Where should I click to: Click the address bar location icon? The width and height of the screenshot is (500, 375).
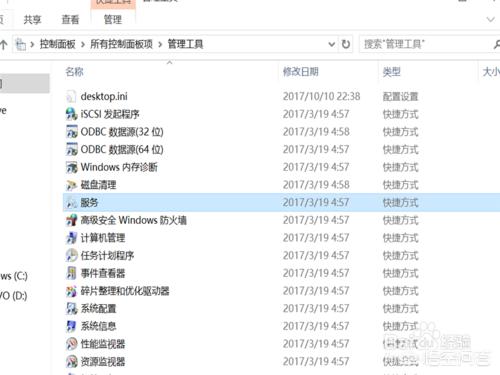pyautogui.click(x=21, y=44)
